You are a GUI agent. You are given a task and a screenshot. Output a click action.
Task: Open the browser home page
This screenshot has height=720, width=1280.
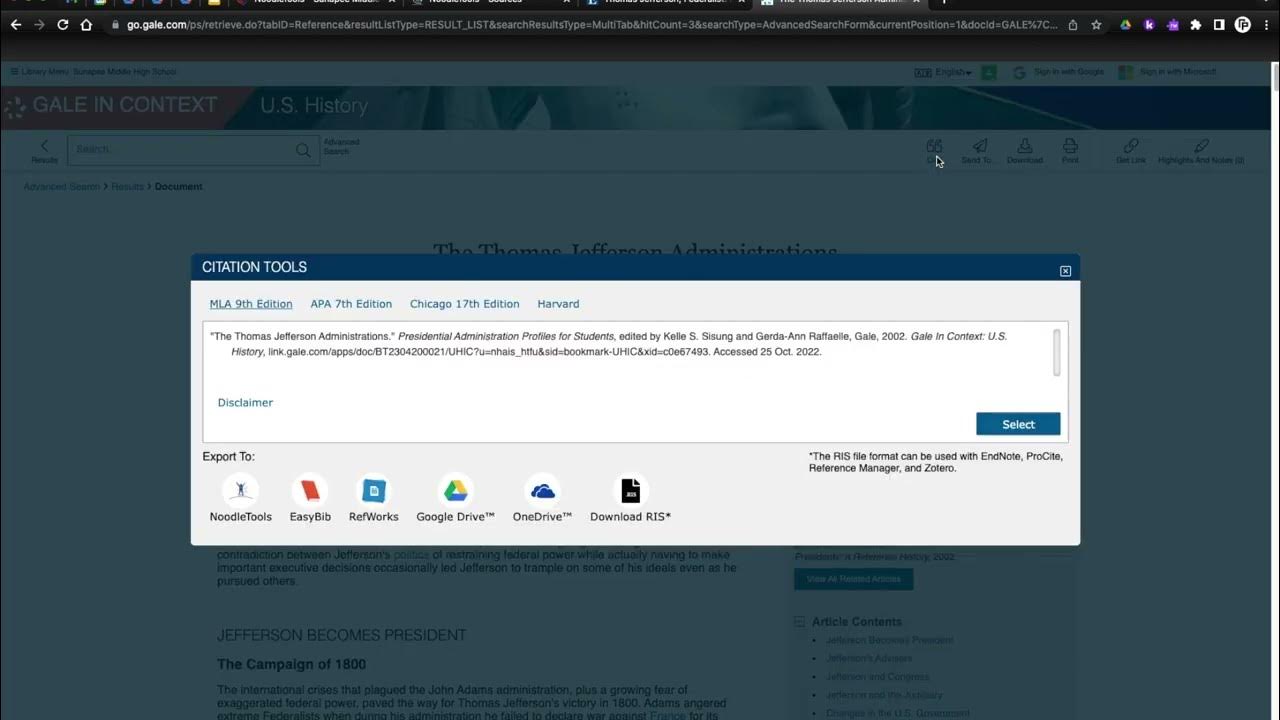pyautogui.click(x=86, y=25)
